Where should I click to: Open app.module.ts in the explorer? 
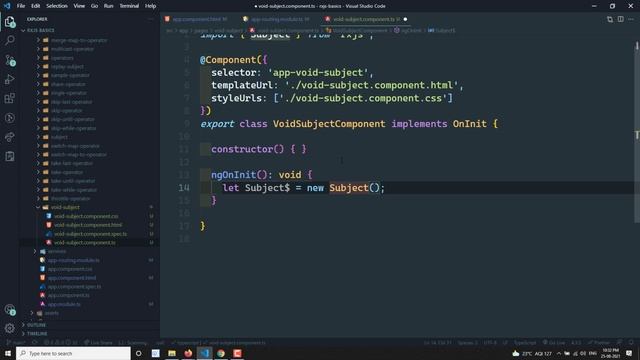tap(64, 304)
